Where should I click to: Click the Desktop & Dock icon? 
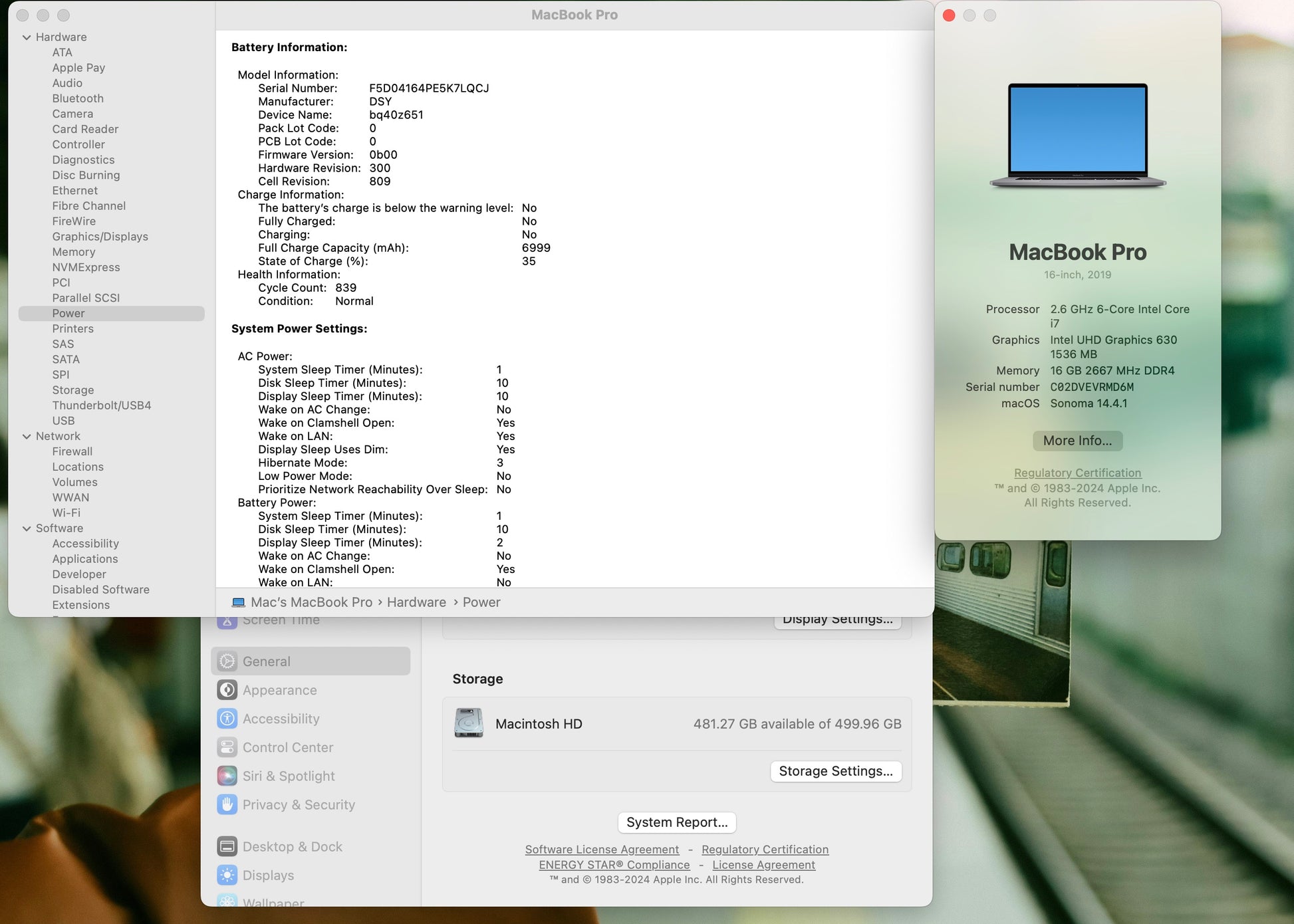click(x=227, y=847)
